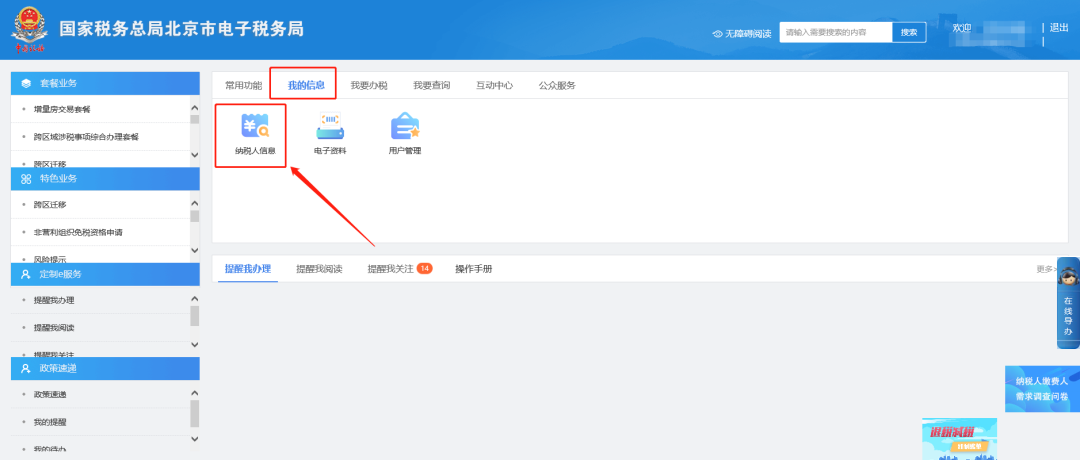
Task: Open 我的提醒 in sidebar
Action: (x=50, y=422)
